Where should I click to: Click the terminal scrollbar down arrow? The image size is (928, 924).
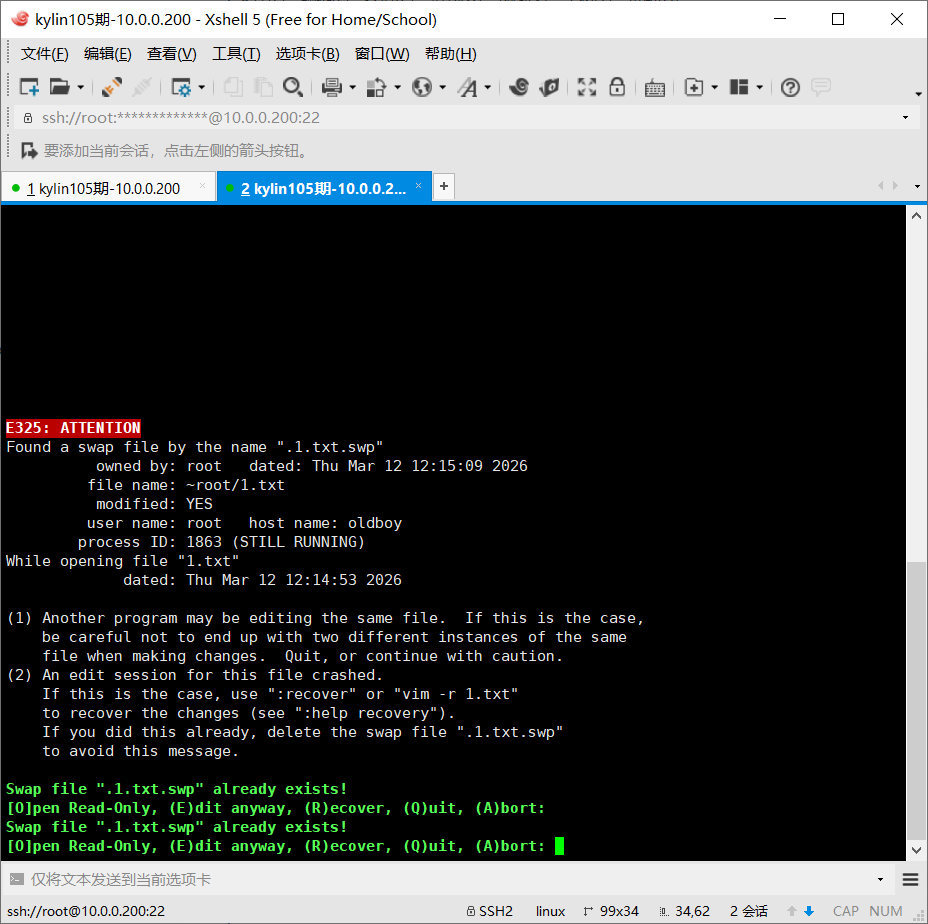(x=916, y=851)
